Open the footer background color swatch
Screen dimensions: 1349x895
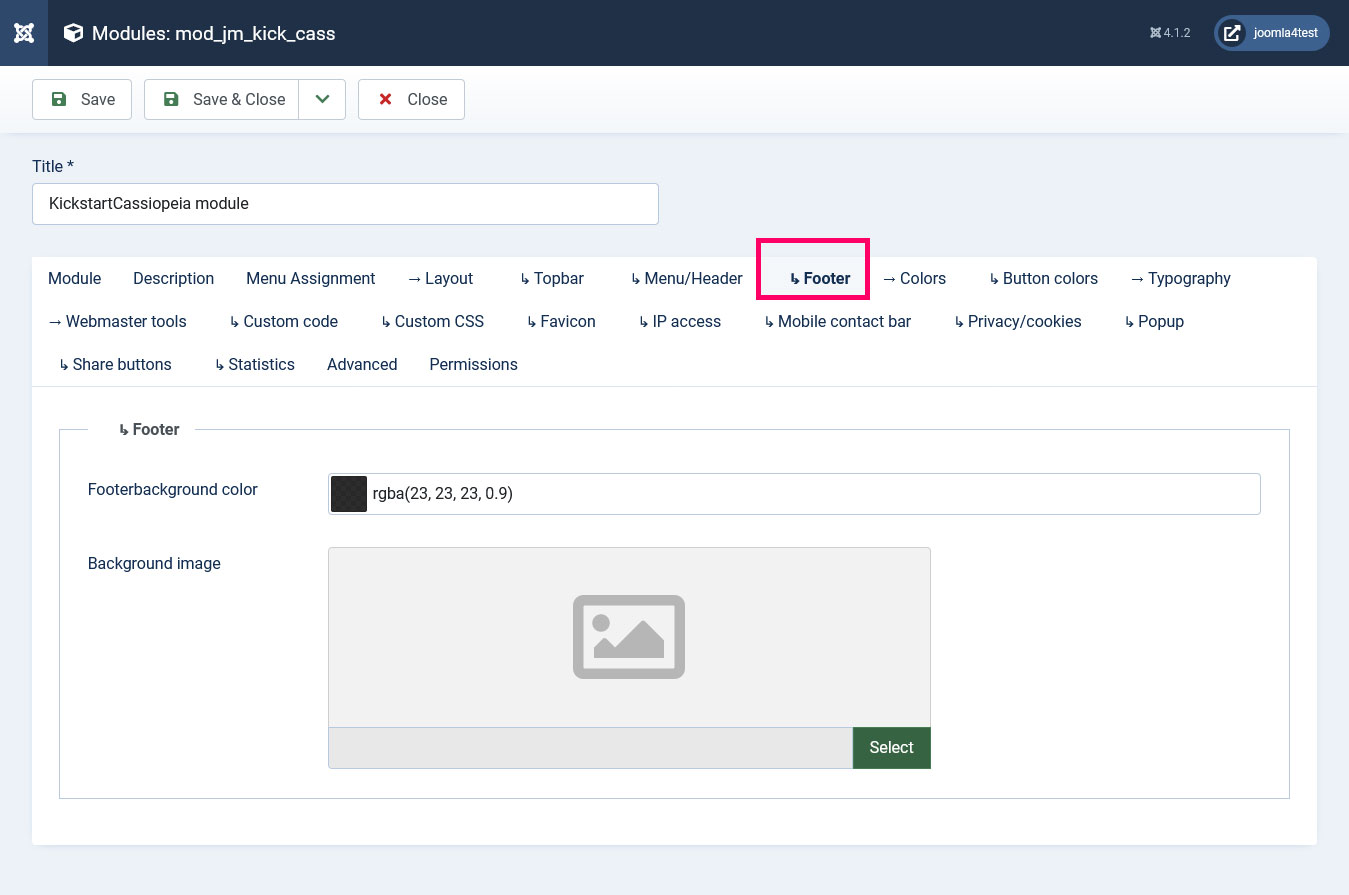[349, 494]
